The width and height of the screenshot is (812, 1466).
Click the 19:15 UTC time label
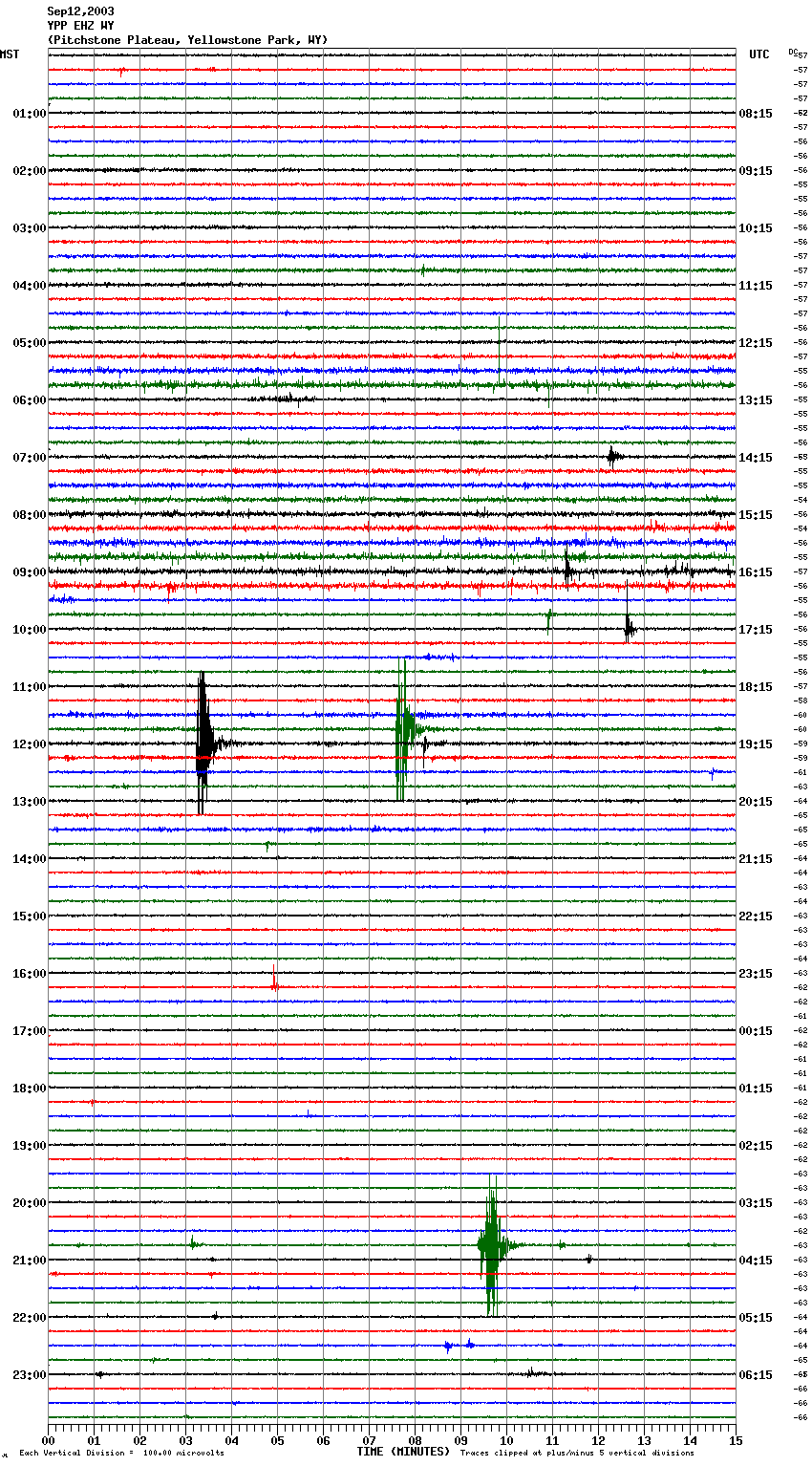pyautogui.click(x=756, y=744)
